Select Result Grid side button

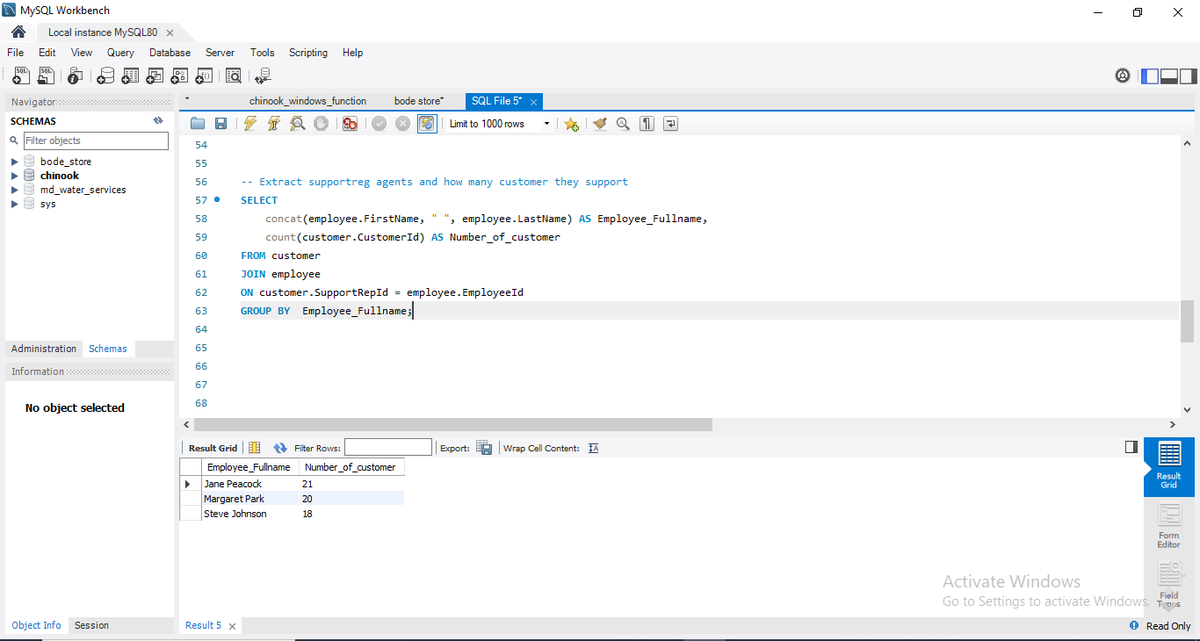pyautogui.click(x=1168, y=465)
